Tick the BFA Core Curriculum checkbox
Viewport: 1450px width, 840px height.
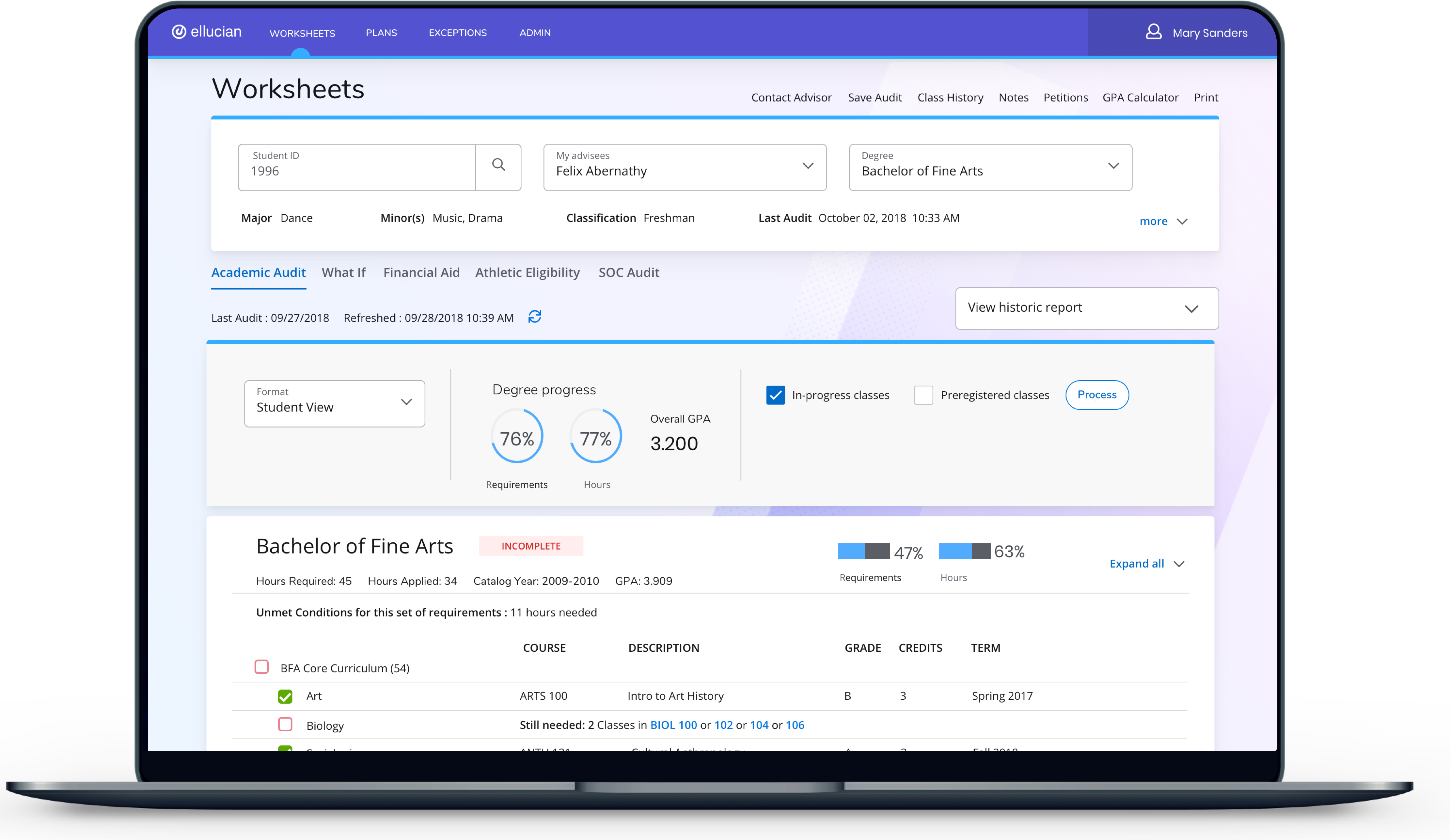[x=262, y=667]
